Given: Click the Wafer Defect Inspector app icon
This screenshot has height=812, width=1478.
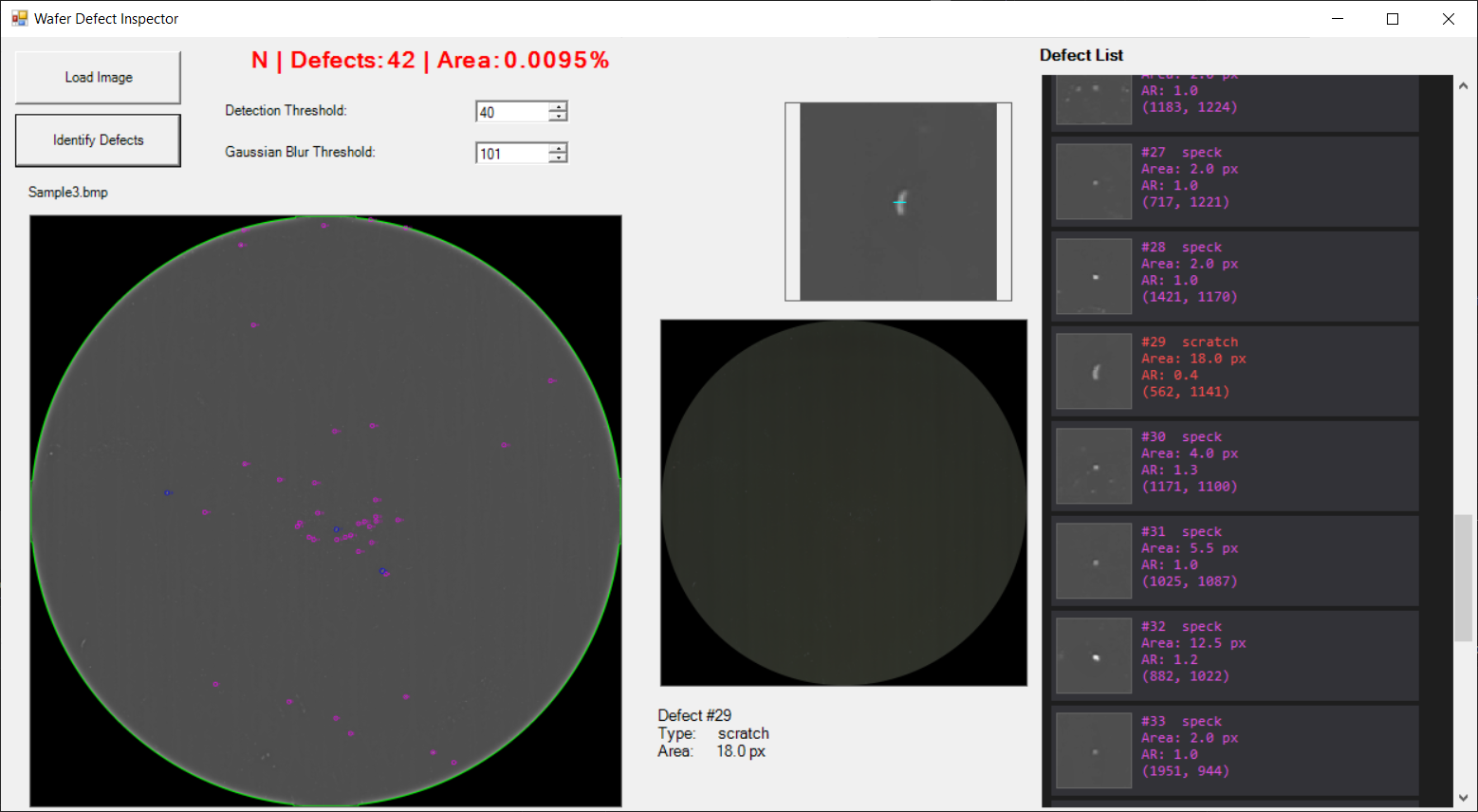Looking at the screenshot, I should pyautogui.click(x=19, y=18).
